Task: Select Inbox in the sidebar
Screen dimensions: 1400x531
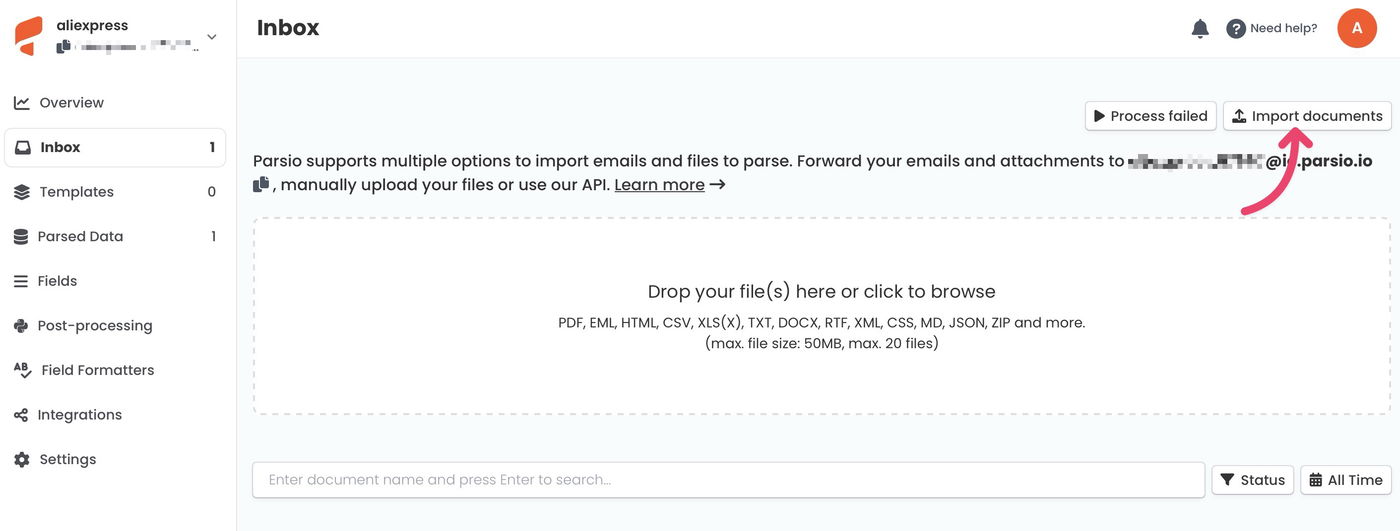Action: pyautogui.click(x=60, y=147)
